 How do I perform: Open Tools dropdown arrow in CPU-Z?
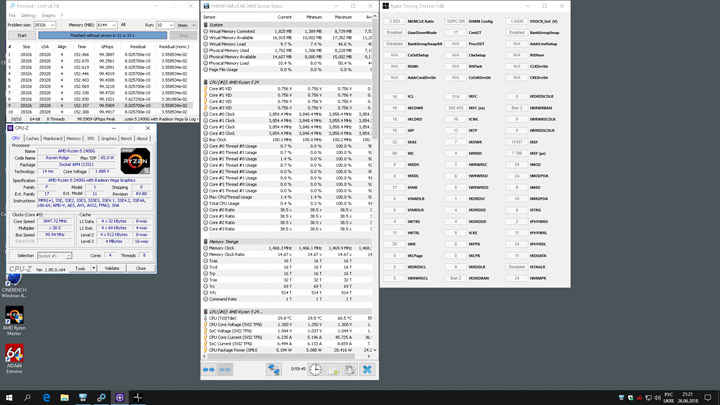pos(94,268)
